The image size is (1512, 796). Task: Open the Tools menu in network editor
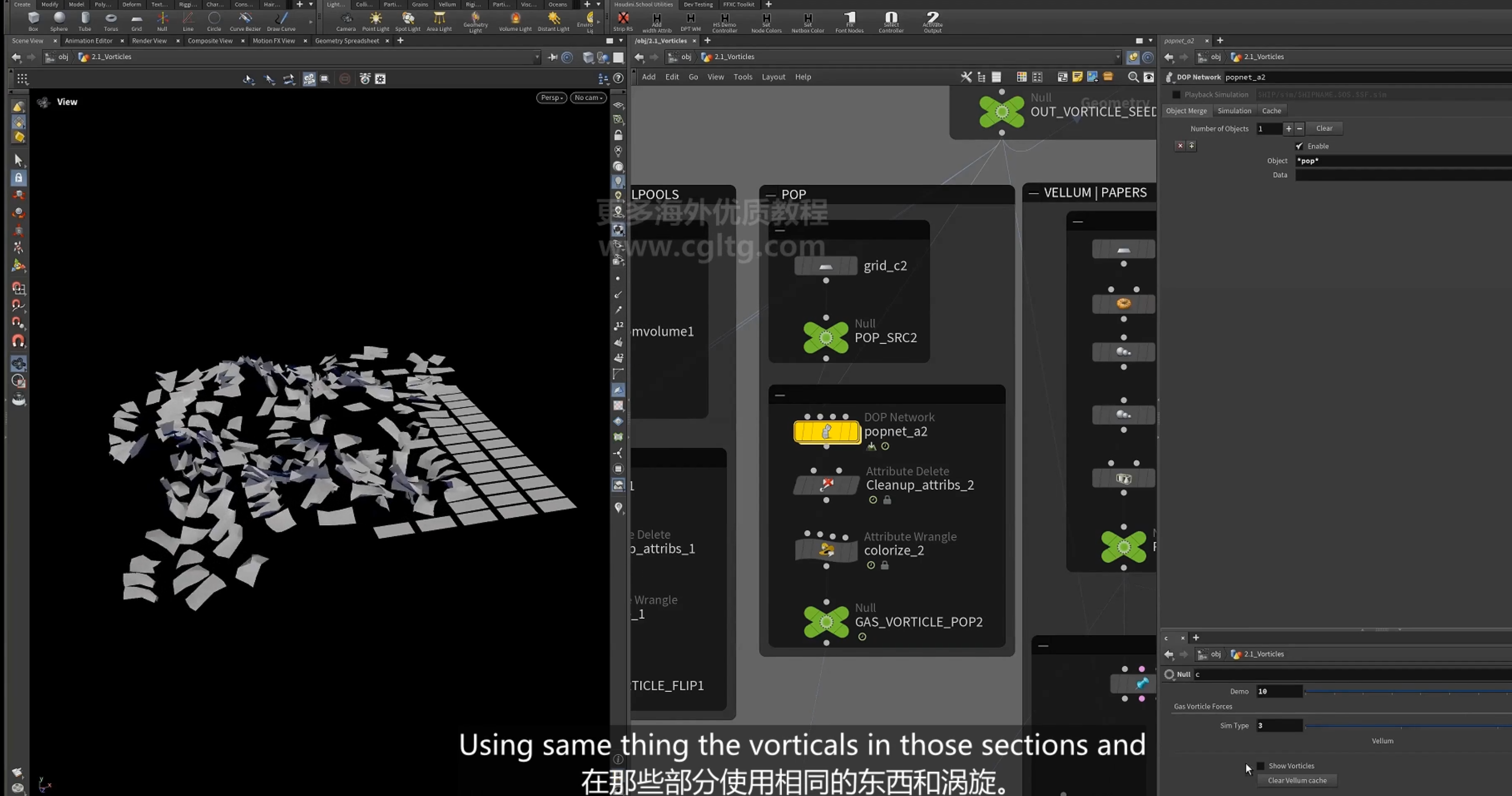(x=743, y=77)
